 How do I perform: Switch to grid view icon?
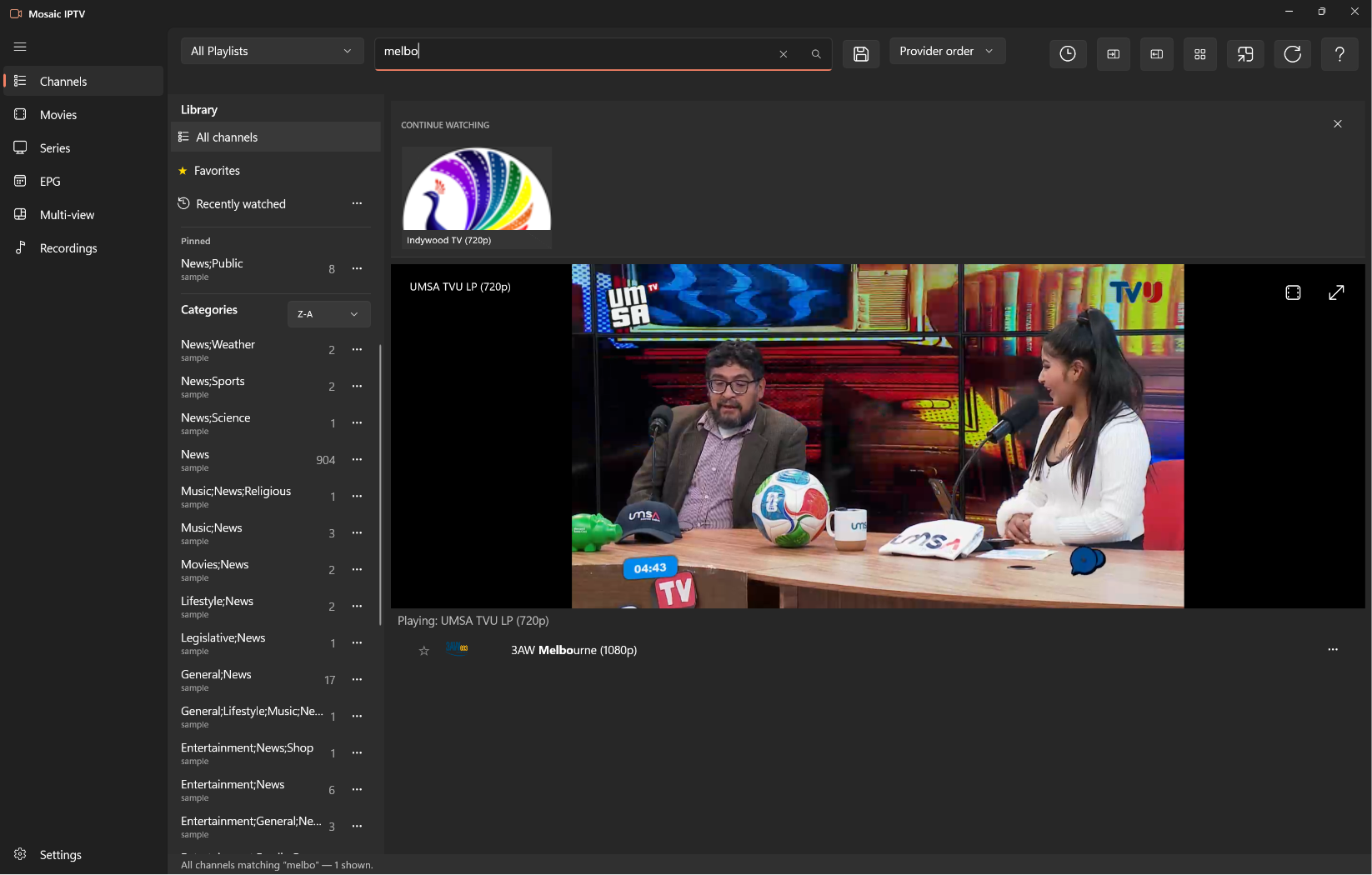point(1200,54)
